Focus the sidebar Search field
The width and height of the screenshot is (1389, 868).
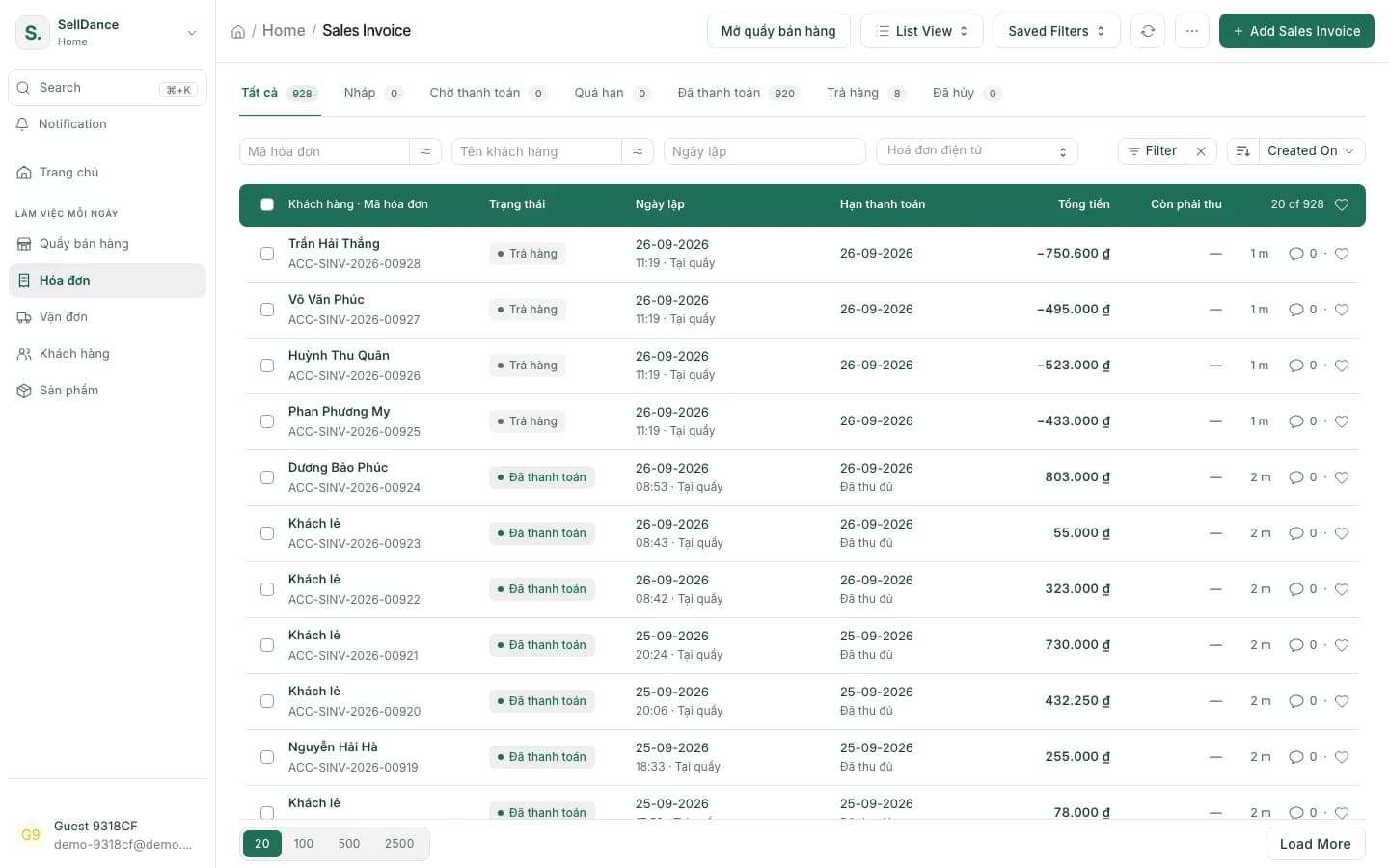(107, 88)
